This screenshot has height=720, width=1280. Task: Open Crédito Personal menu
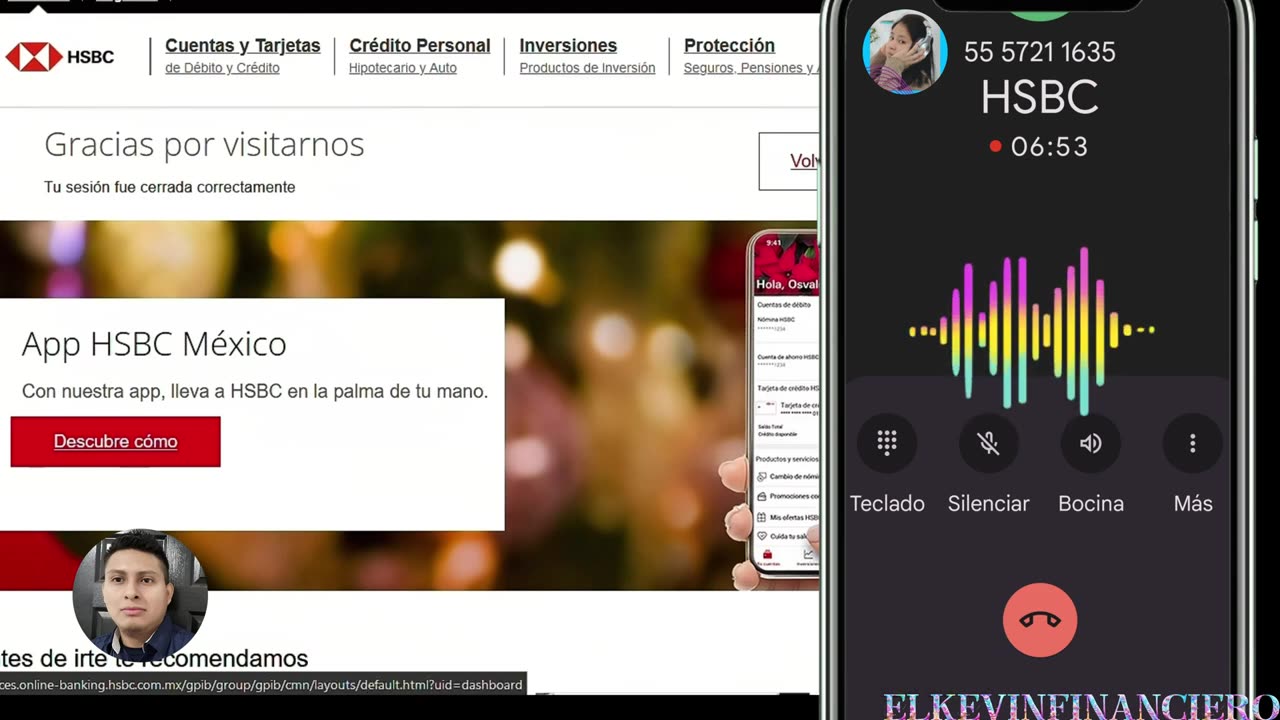pos(420,46)
